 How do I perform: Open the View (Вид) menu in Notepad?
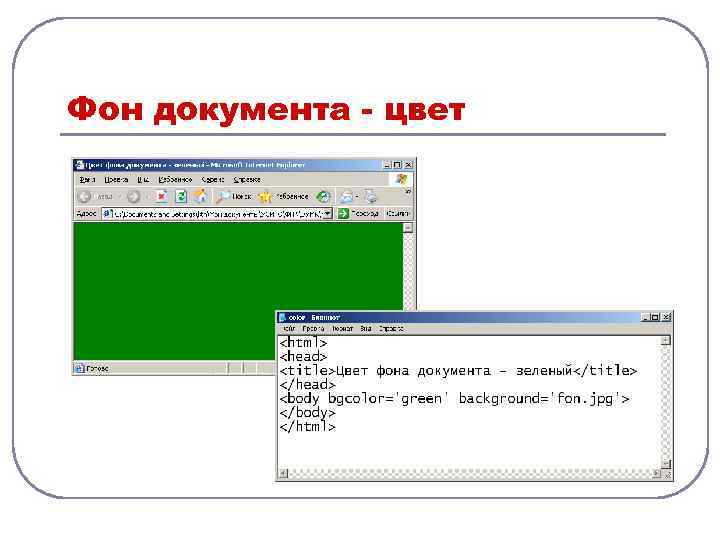[366, 329]
